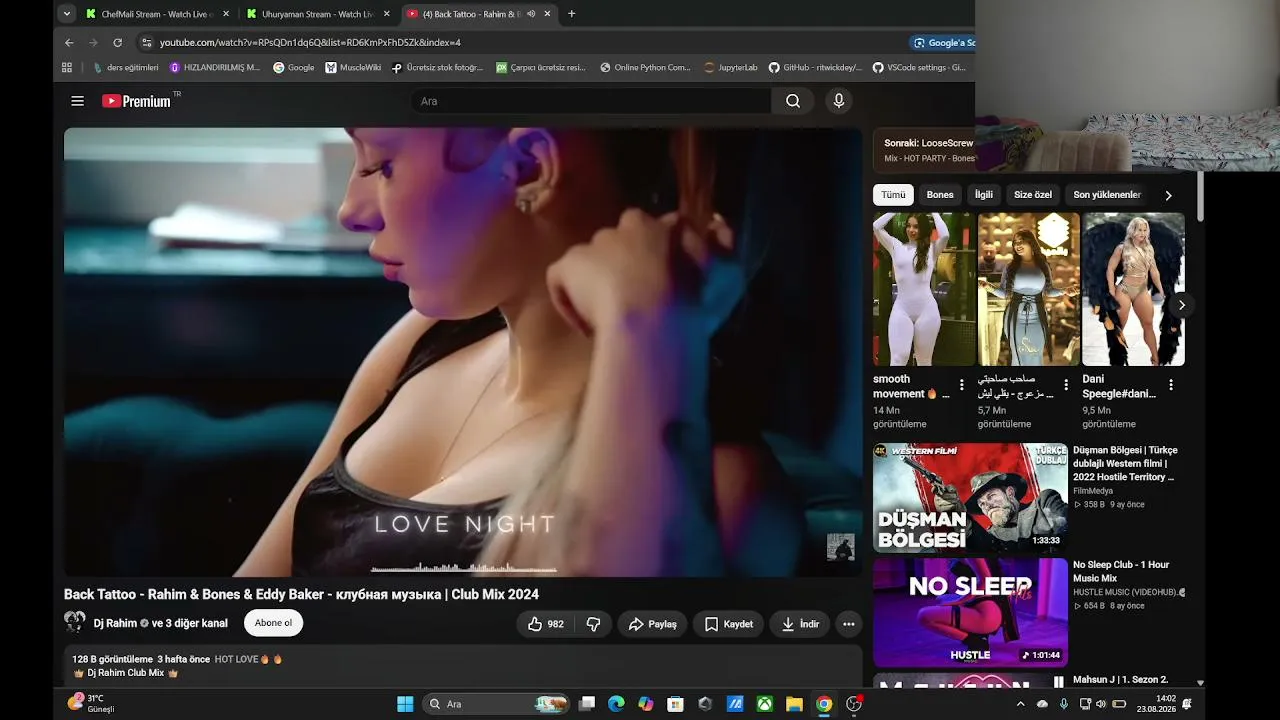Switch to the ChefMali Stream browser tab
The height and width of the screenshot is (720, 1280).
157,14
